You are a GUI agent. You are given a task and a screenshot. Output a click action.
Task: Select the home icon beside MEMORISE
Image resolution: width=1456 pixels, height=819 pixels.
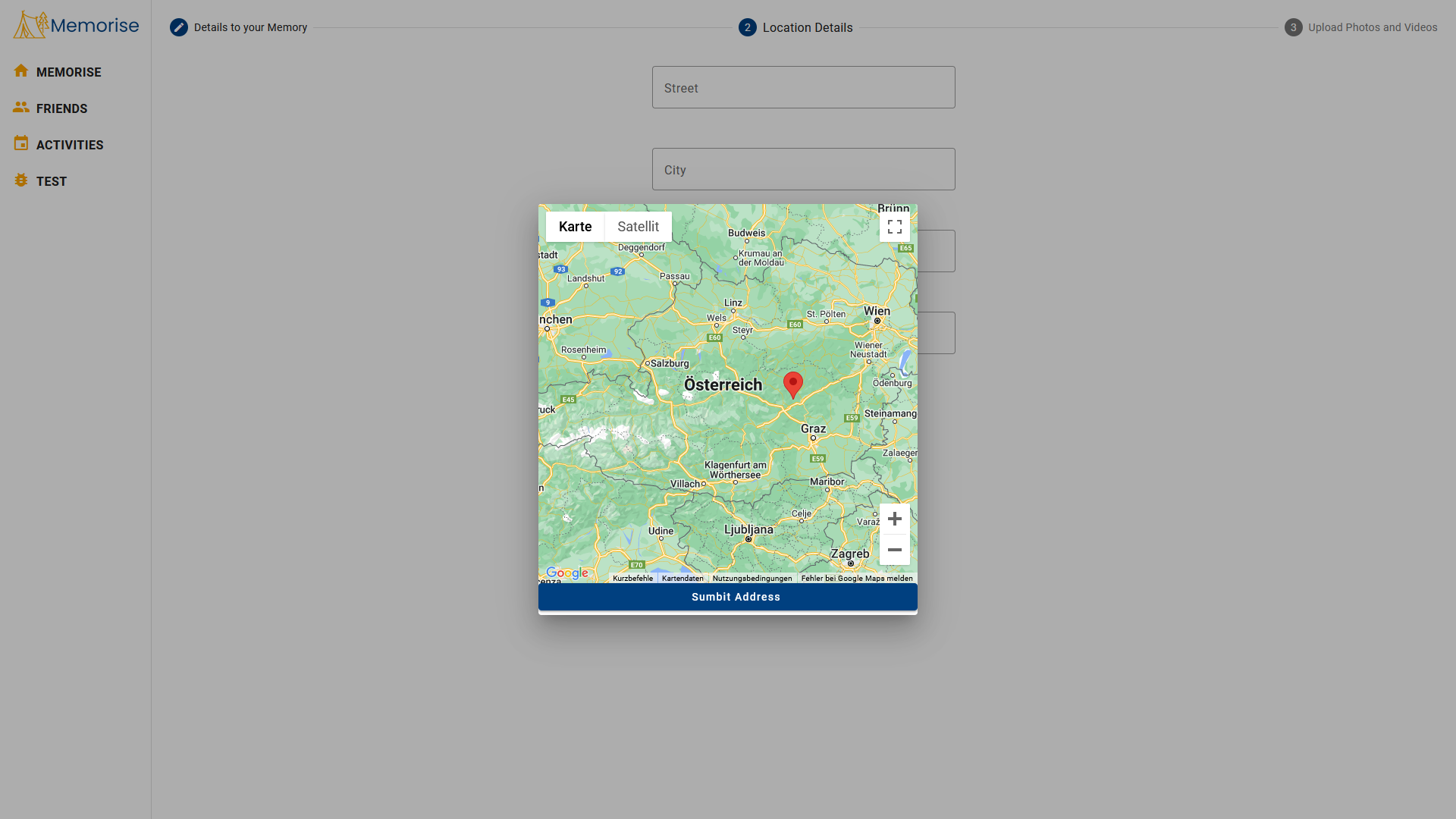[x=21, y=71]
